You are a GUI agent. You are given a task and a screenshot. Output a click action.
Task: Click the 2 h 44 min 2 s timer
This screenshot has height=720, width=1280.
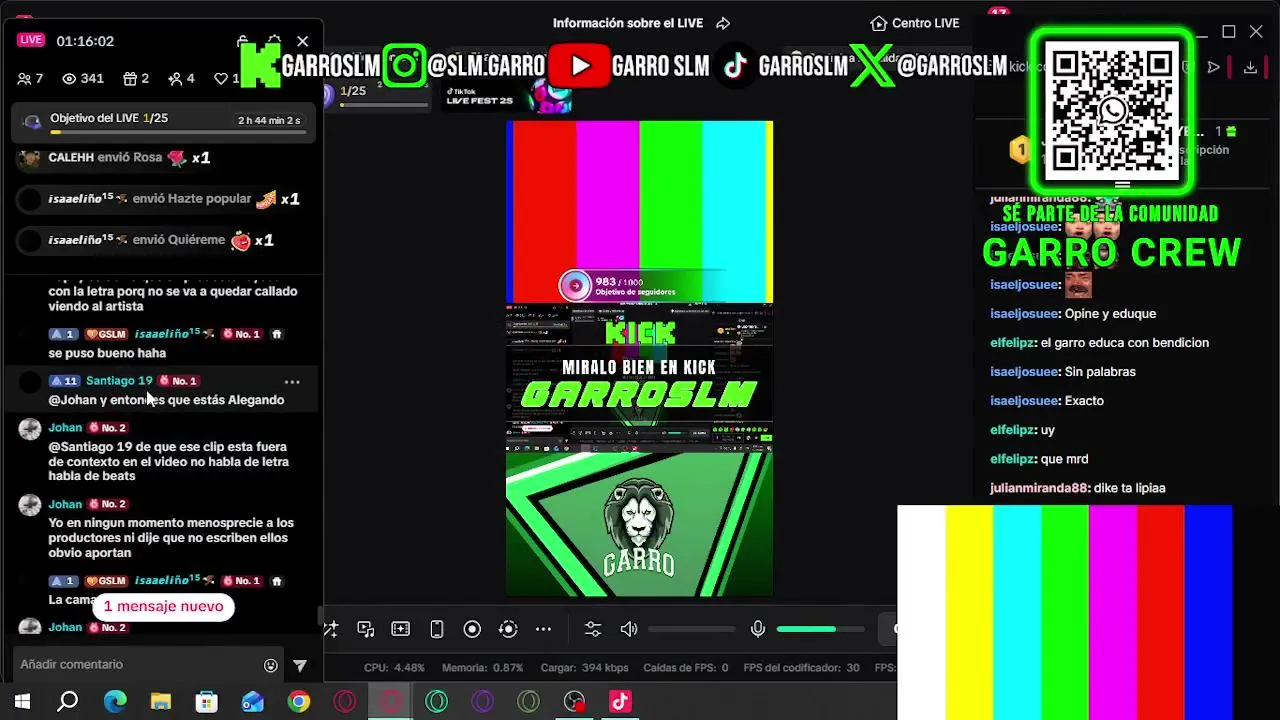point(269,120)
